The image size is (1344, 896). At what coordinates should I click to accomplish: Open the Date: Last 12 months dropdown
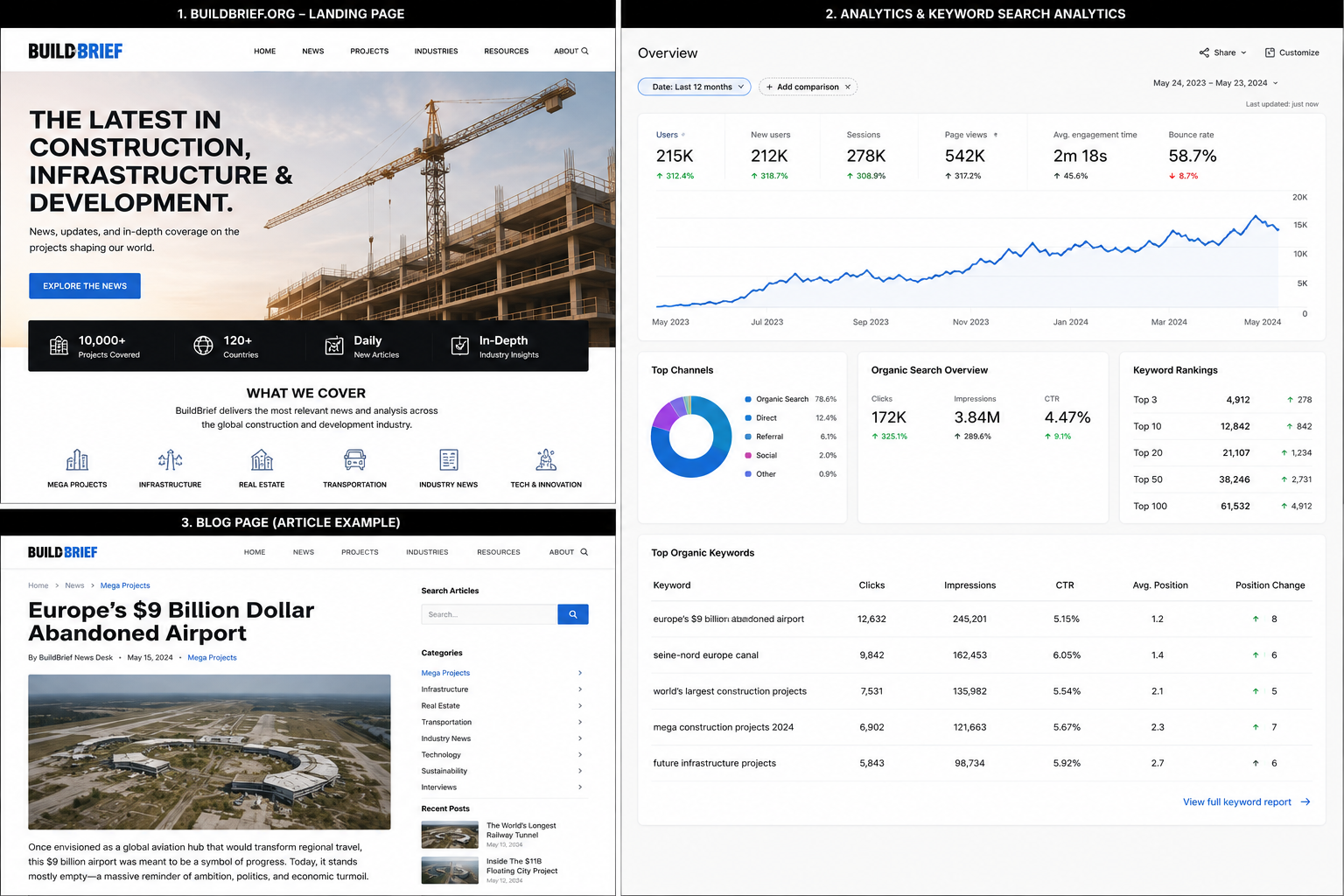click(x=694, y=87)
